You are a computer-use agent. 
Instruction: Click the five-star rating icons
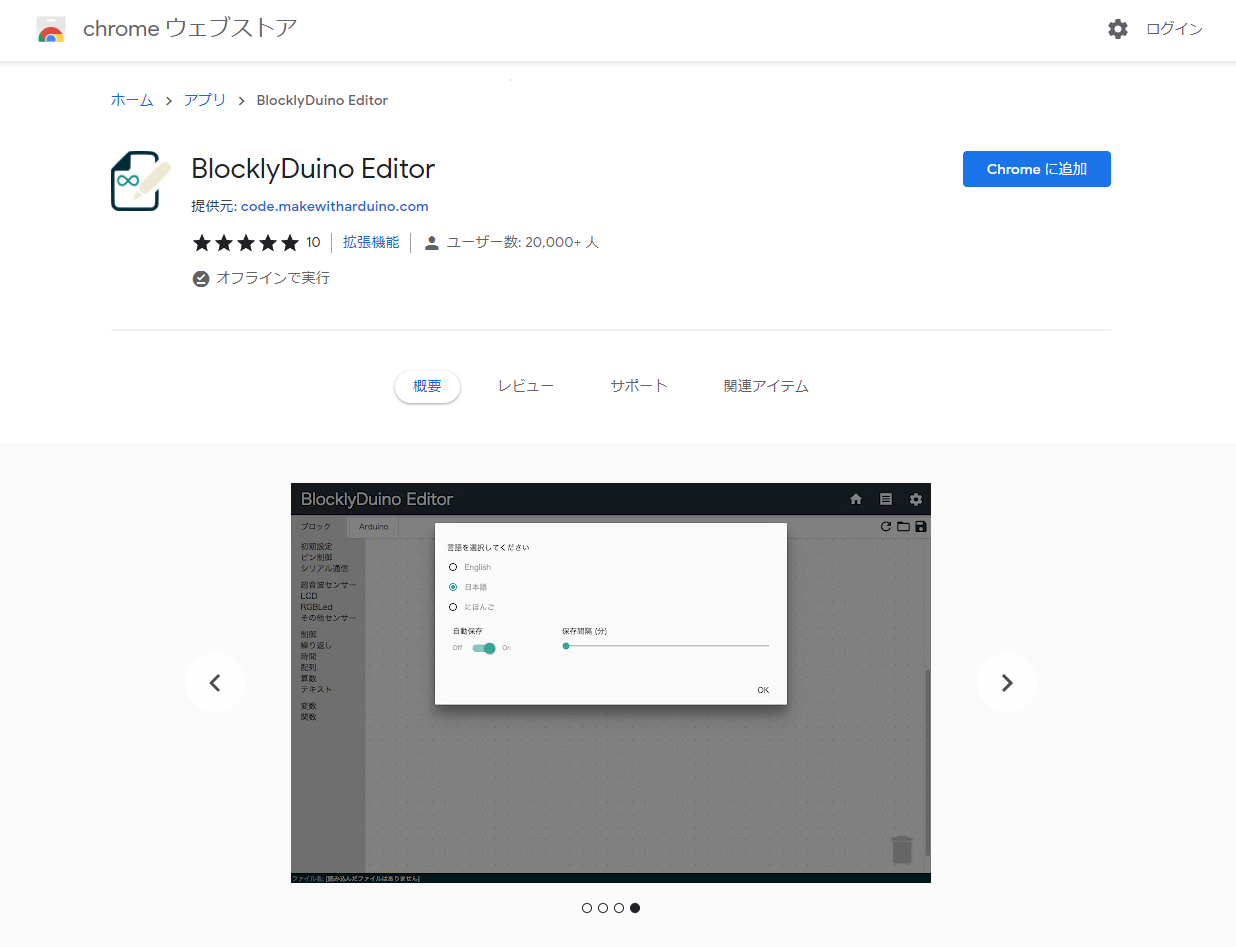246,242
